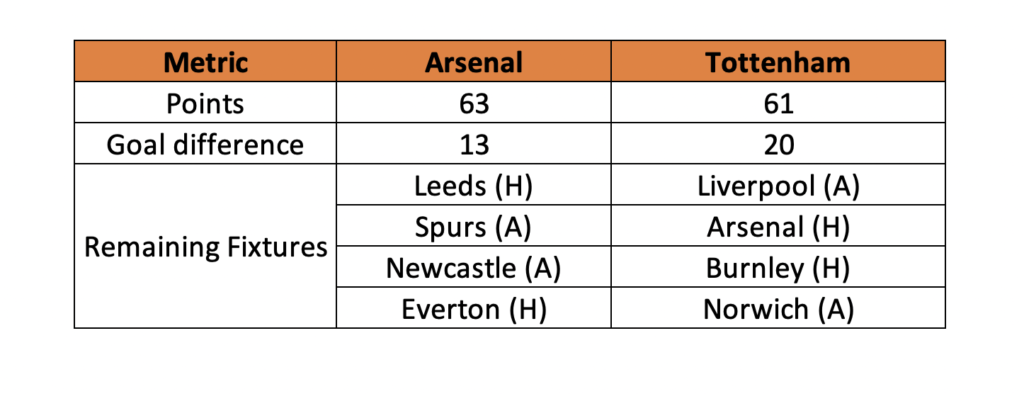The image size is (1024, 394).
Task: Click the Goal difference row label
Action: tap(205, 144)
